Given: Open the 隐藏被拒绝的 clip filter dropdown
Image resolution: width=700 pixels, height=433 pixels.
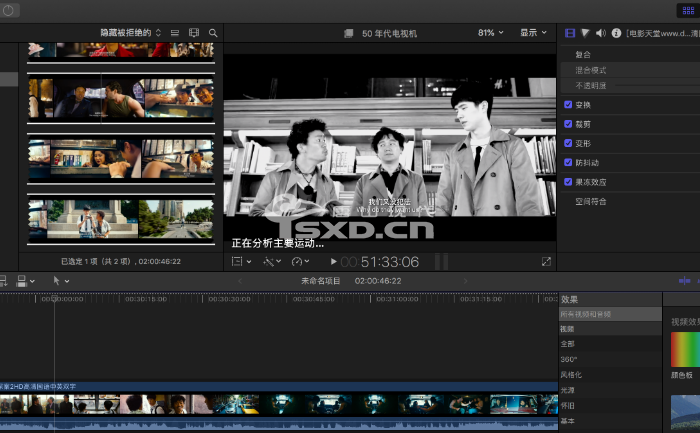Looking at the screenshot, I should 130,33.
